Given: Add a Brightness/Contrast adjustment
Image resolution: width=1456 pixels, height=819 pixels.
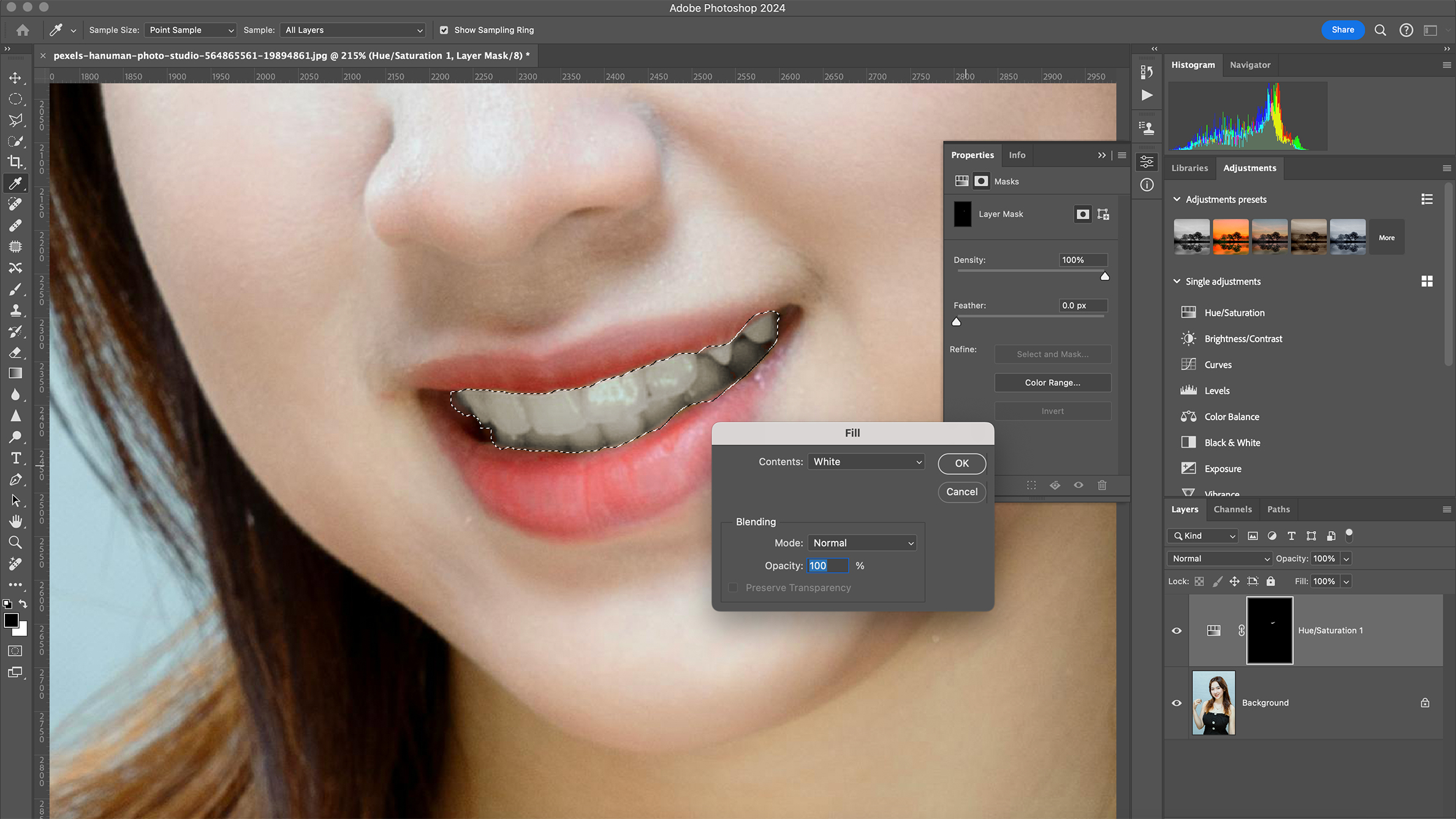Looking at the screenshot, I should click(1243, 339).
